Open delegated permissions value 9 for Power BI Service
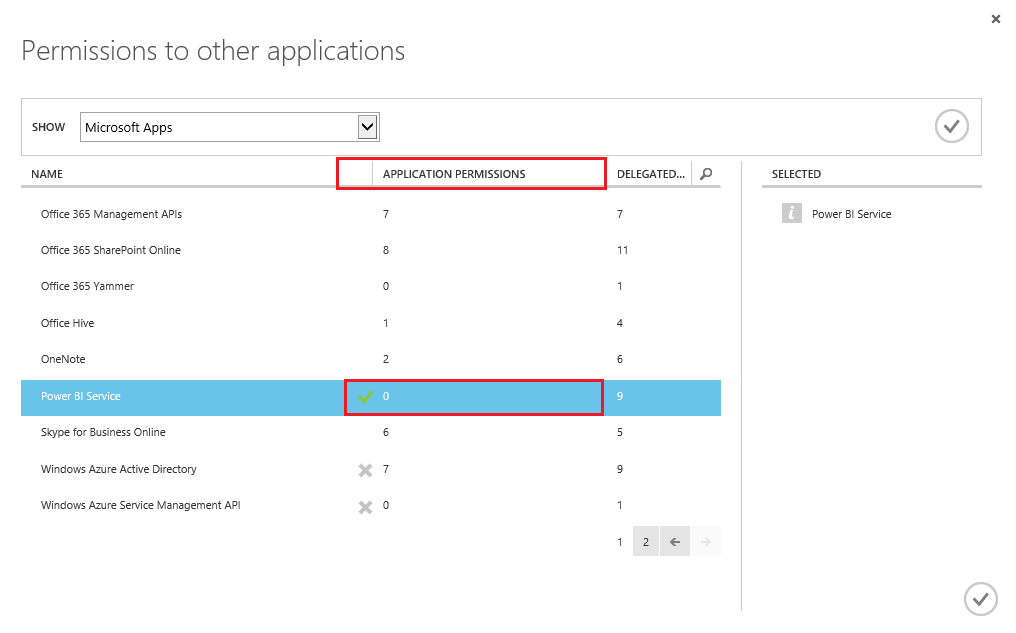The height and width of the screenshot is (633, 1016). pos(620,396)
